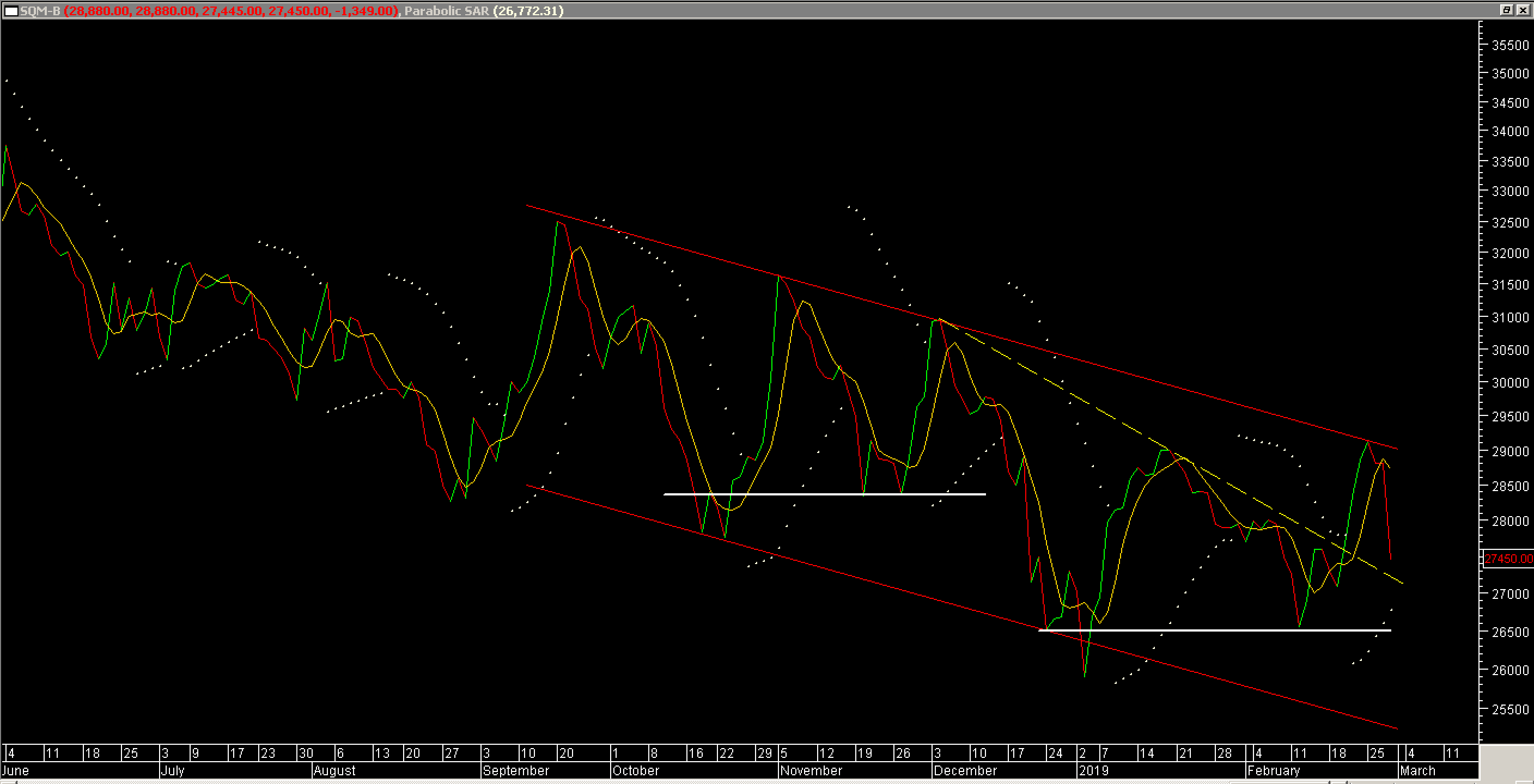Click the July month label
This screenshot has height=784, width=1534.
click(x=173, y=770)
